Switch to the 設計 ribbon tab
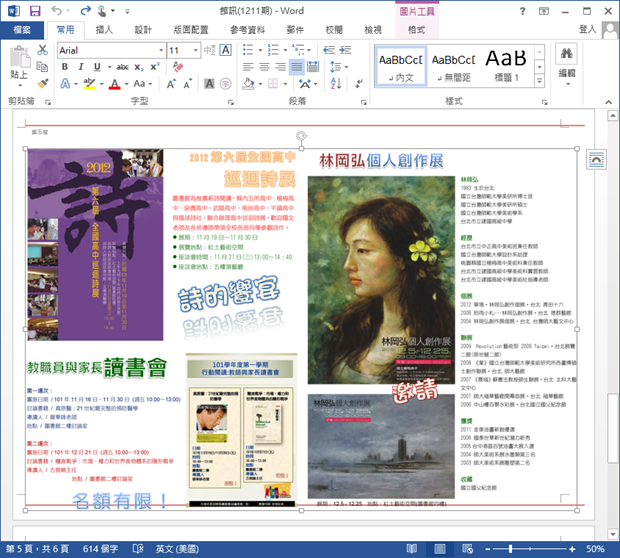The height and width of the screenshot is (558, 620). point(143,30)
